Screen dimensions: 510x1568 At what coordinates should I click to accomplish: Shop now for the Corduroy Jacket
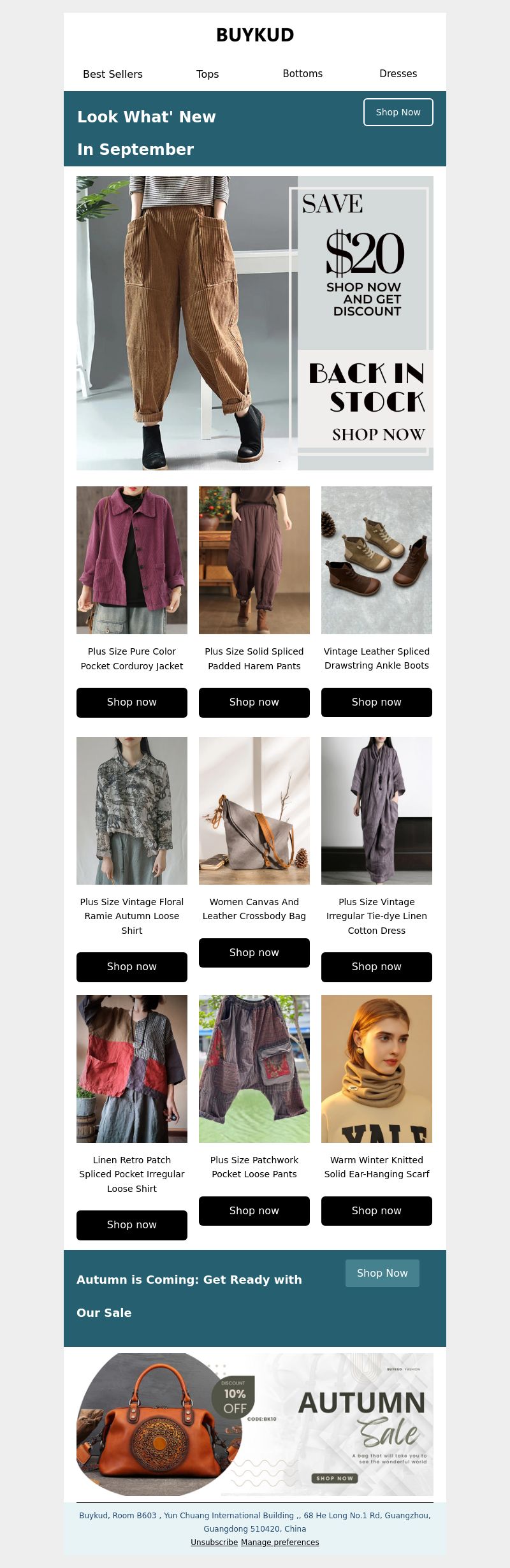[132, 702]
